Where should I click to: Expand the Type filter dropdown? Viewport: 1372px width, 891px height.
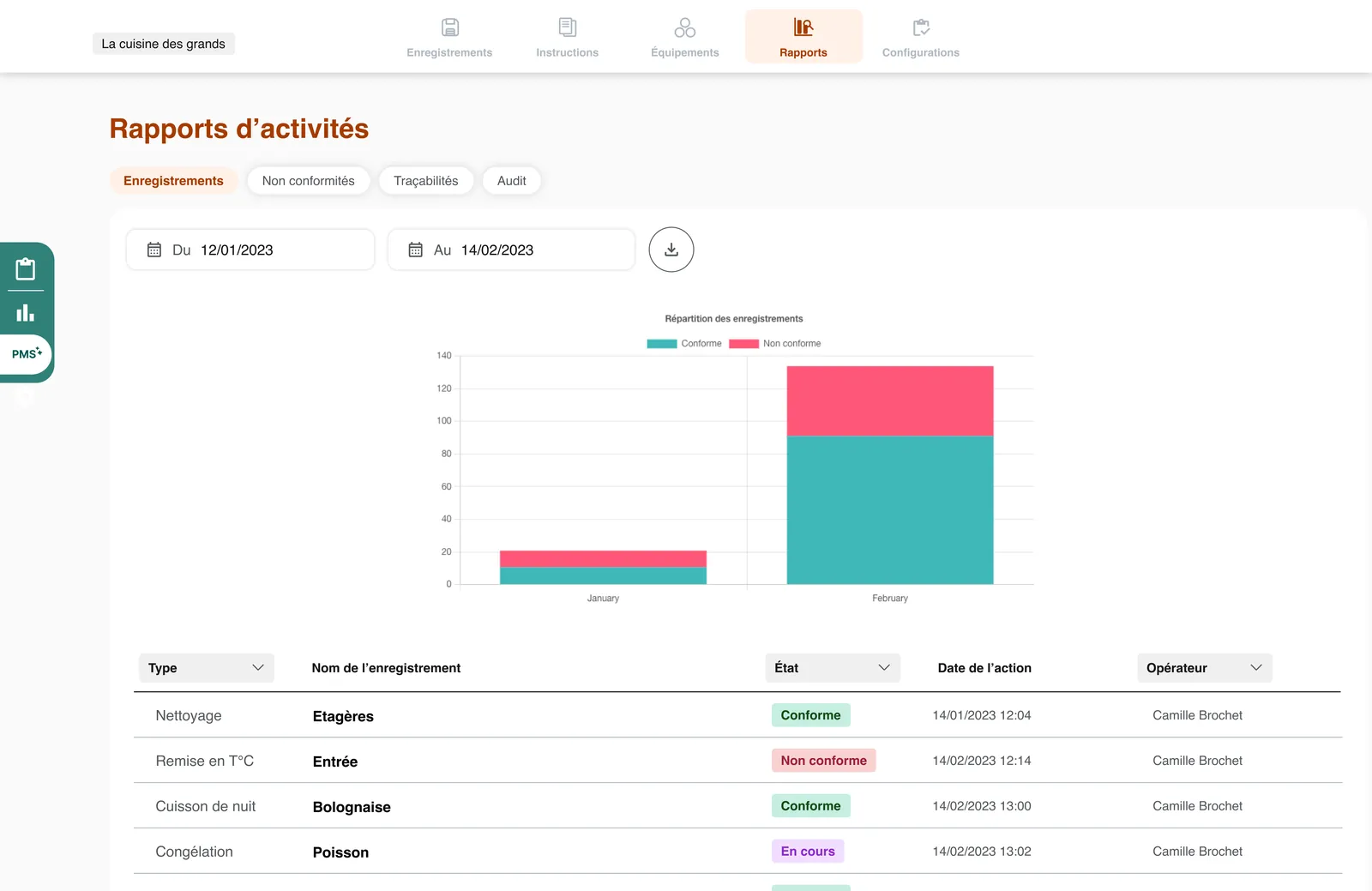click(x=207, y=668)
